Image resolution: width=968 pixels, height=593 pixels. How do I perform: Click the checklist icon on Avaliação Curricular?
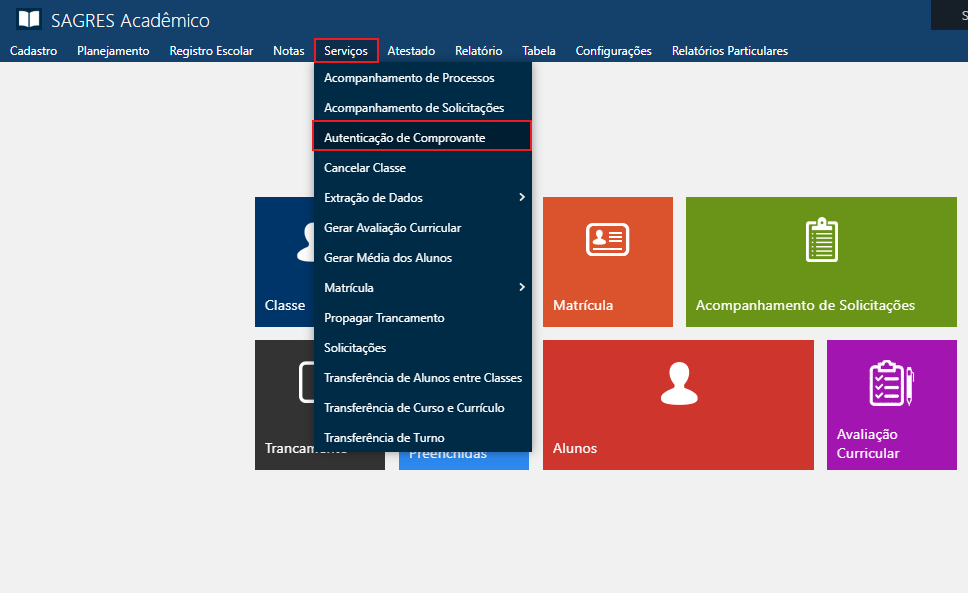[890, 384]
